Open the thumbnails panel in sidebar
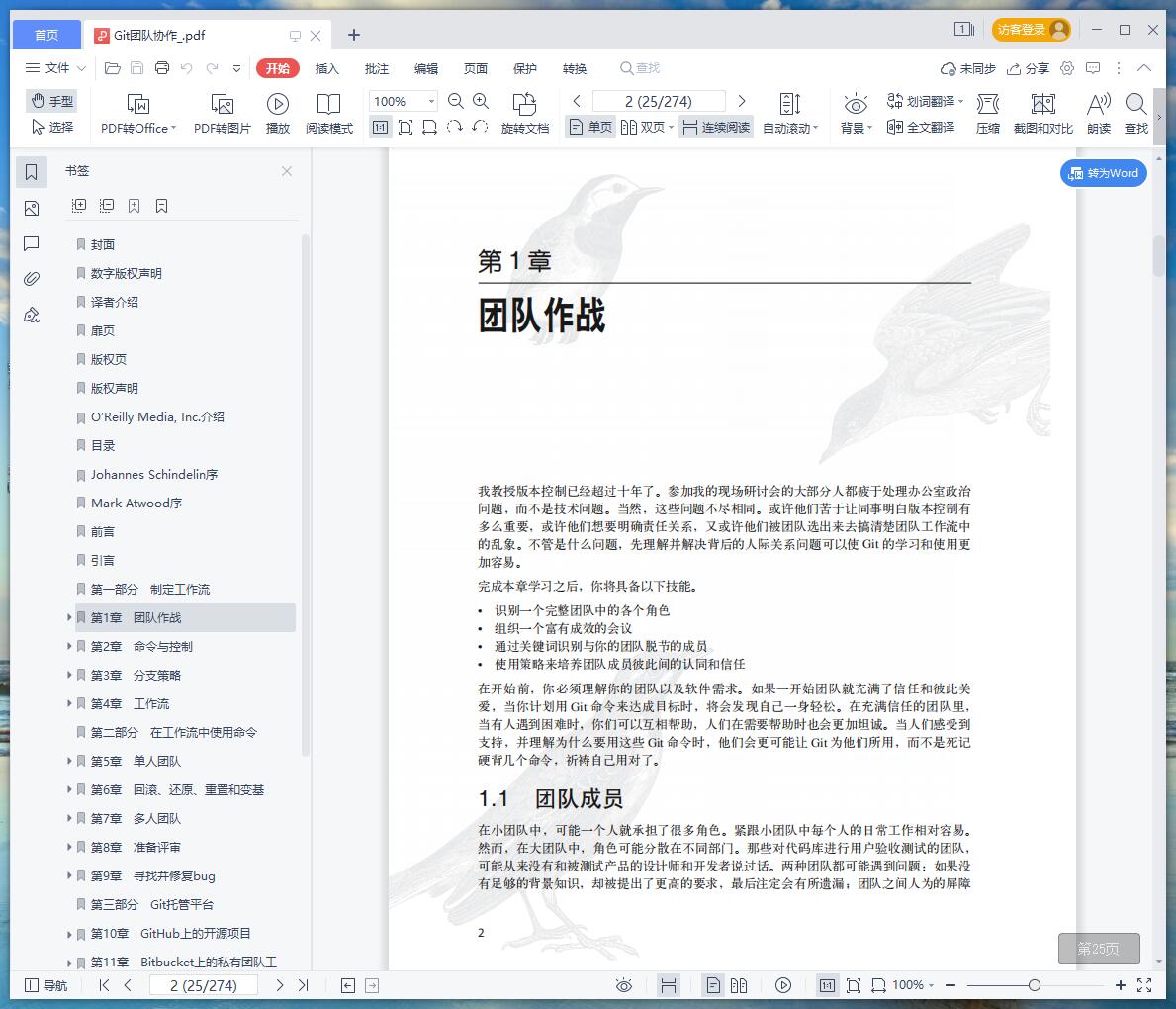 click(x=31, y=208)
